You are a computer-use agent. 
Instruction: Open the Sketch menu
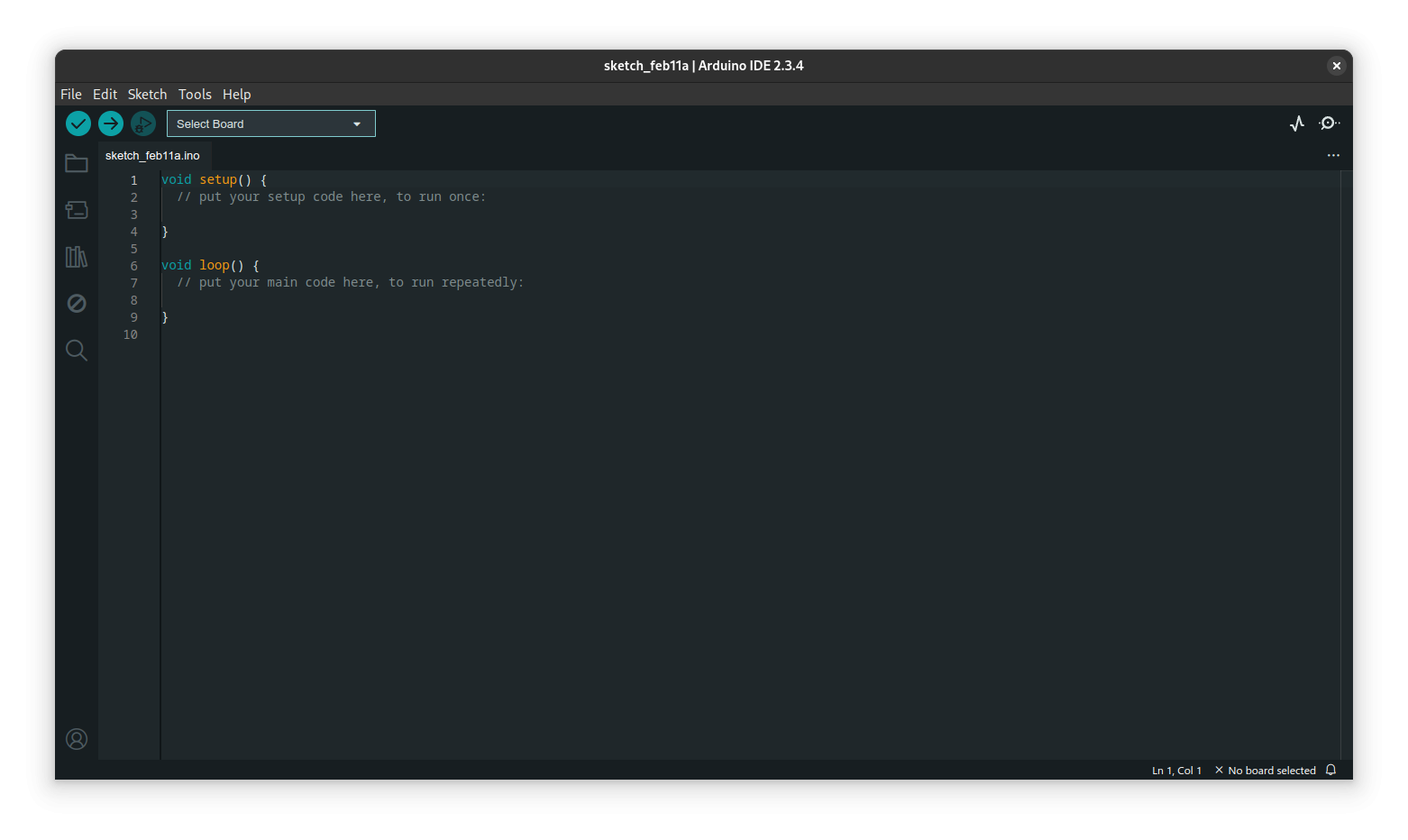(x=147, y=94)
